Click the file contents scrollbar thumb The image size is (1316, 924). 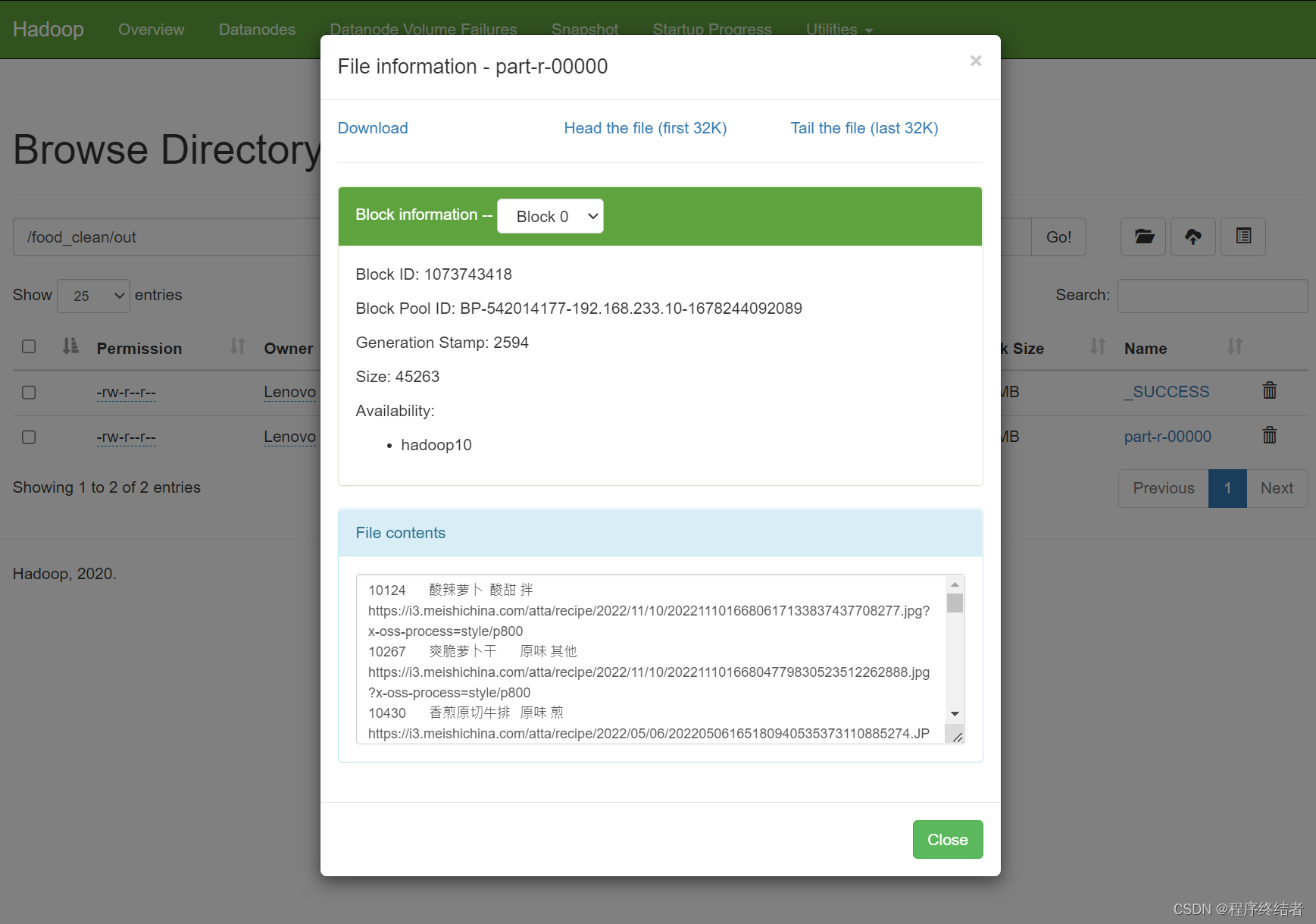pyautogui.click(x=955, y=603)
